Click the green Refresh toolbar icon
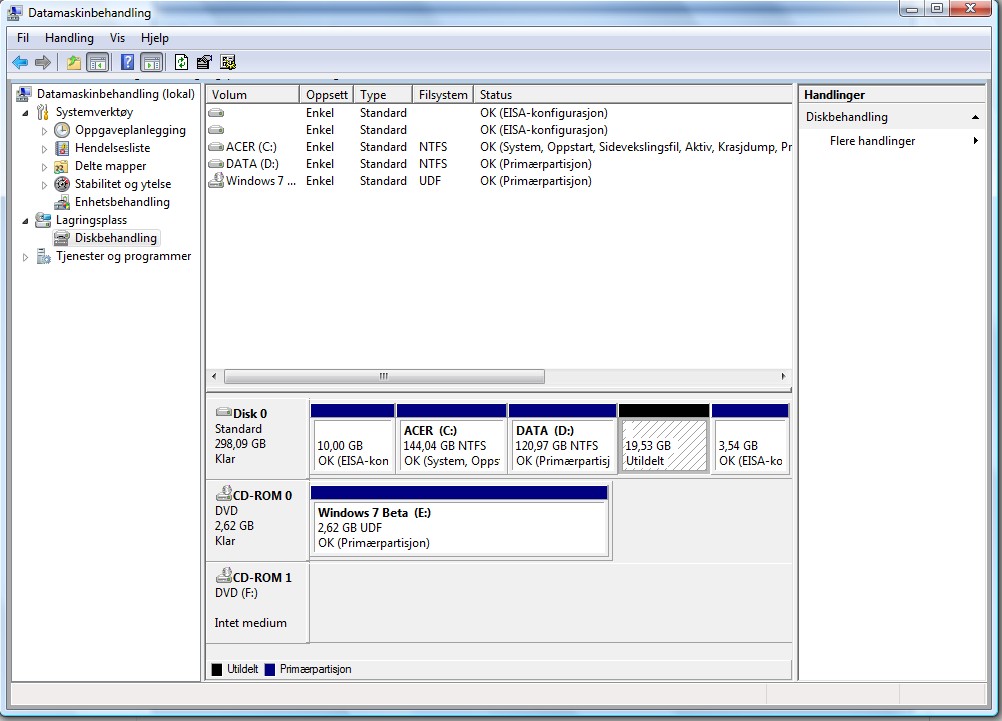 click(x=181, y=62)
